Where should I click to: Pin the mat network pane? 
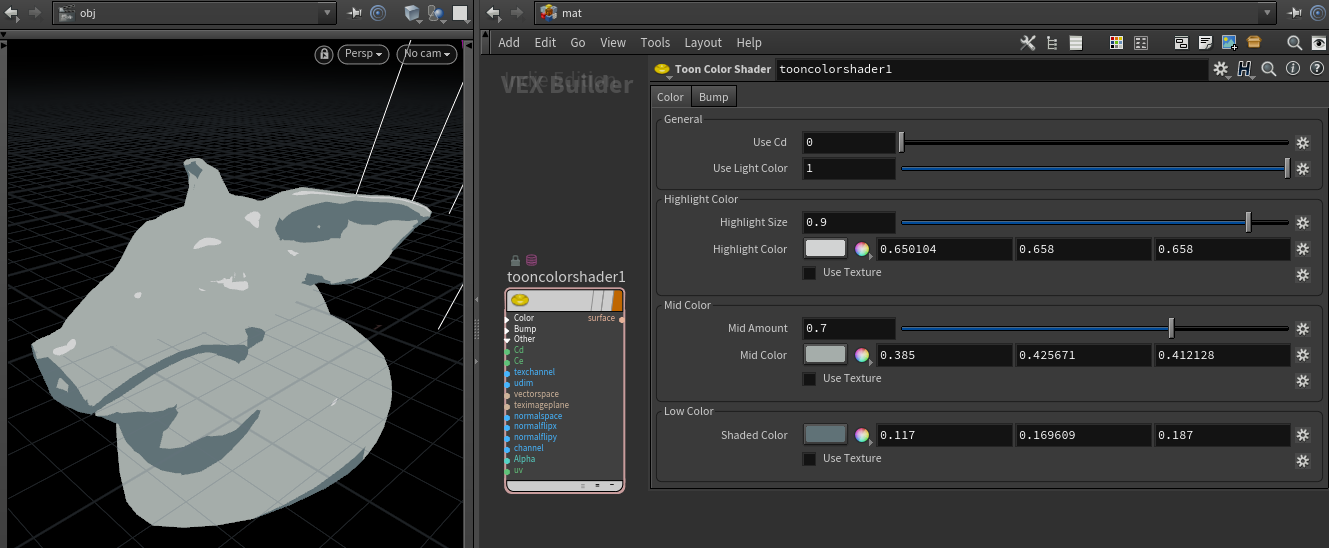point(1296,14)
